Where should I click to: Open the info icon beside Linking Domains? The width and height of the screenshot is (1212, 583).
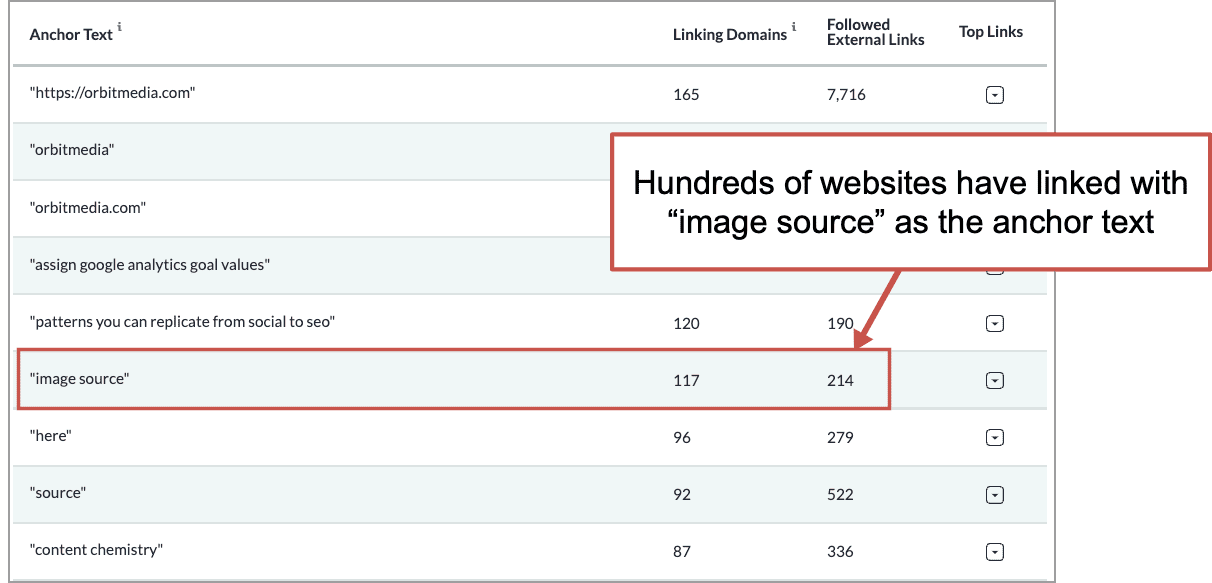(x=795, y=28)
